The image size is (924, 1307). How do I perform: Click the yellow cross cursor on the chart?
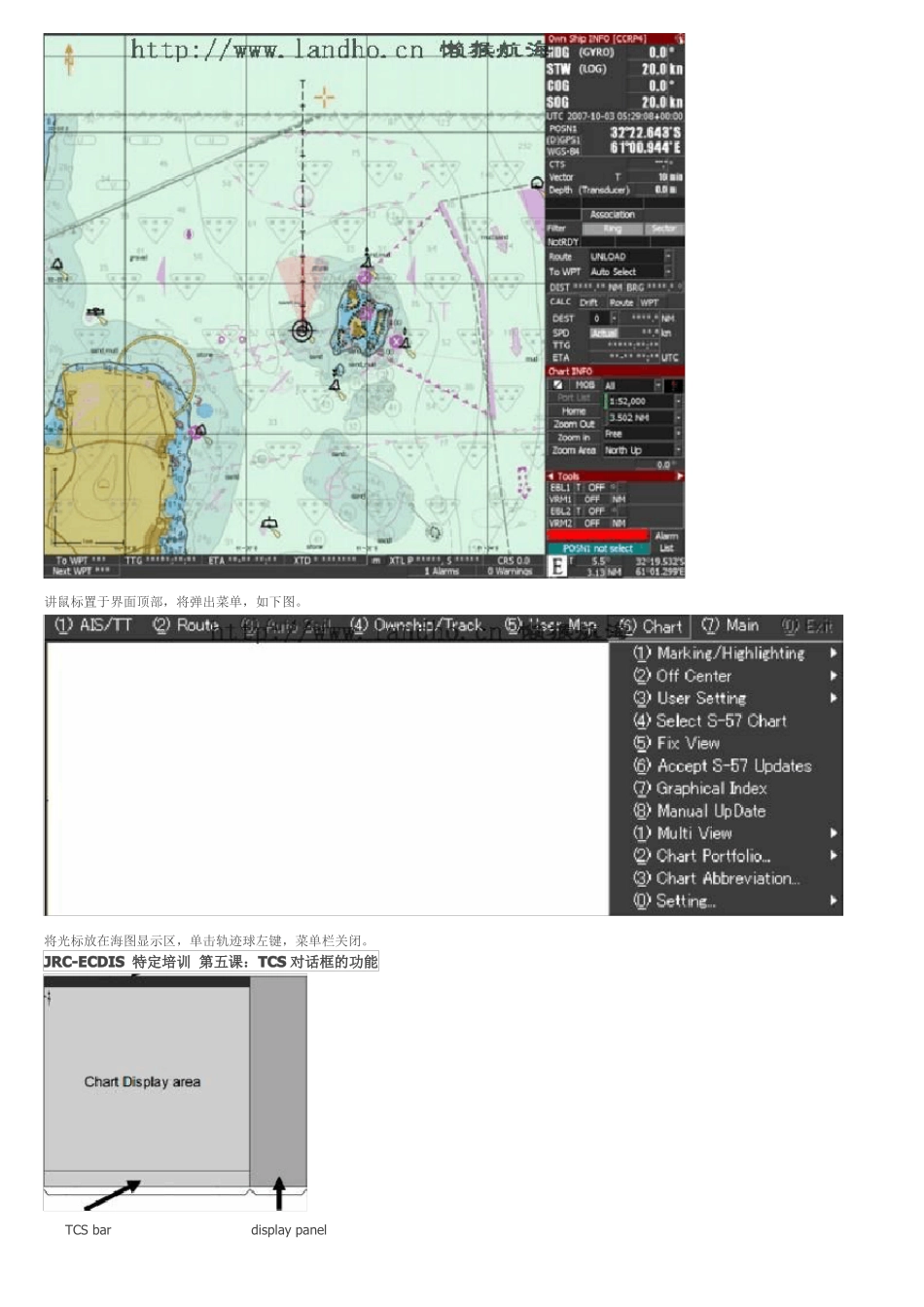pyautogui.click(x=324, y=96)
